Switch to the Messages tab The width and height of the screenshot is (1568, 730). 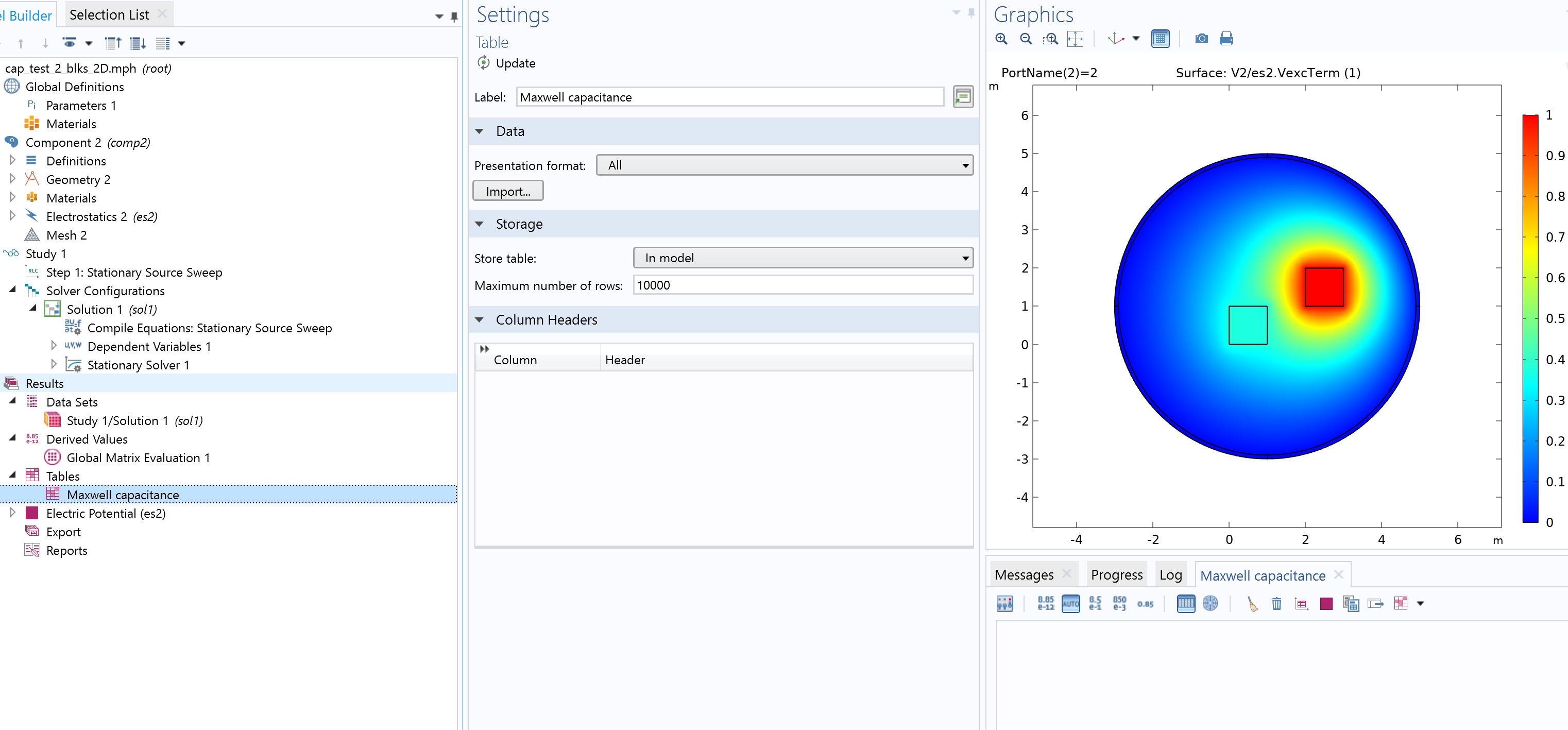pos(1024,575)
